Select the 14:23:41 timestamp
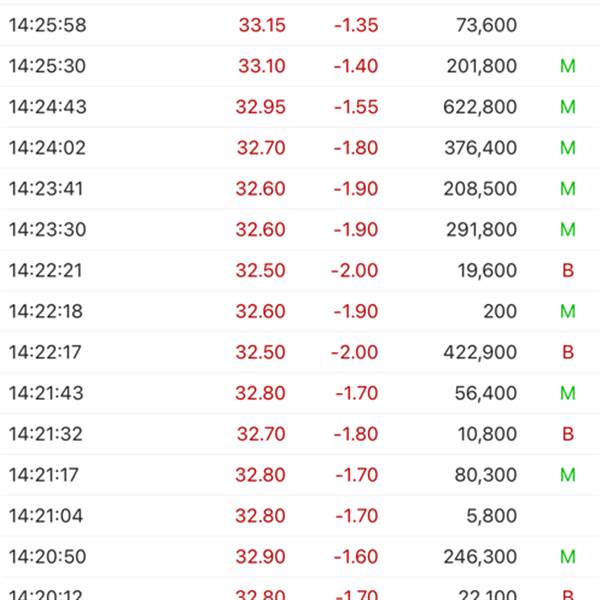600x600 pixels. [x=46, y=189]
